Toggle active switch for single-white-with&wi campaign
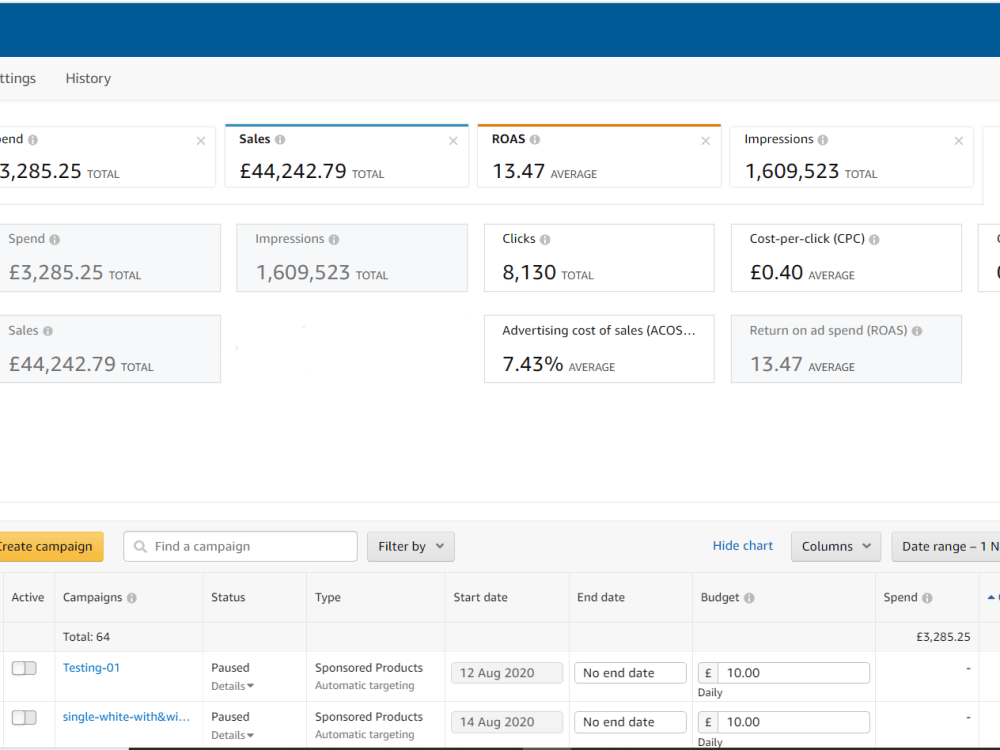This screenshot has height=750, width=1000. 24,717
